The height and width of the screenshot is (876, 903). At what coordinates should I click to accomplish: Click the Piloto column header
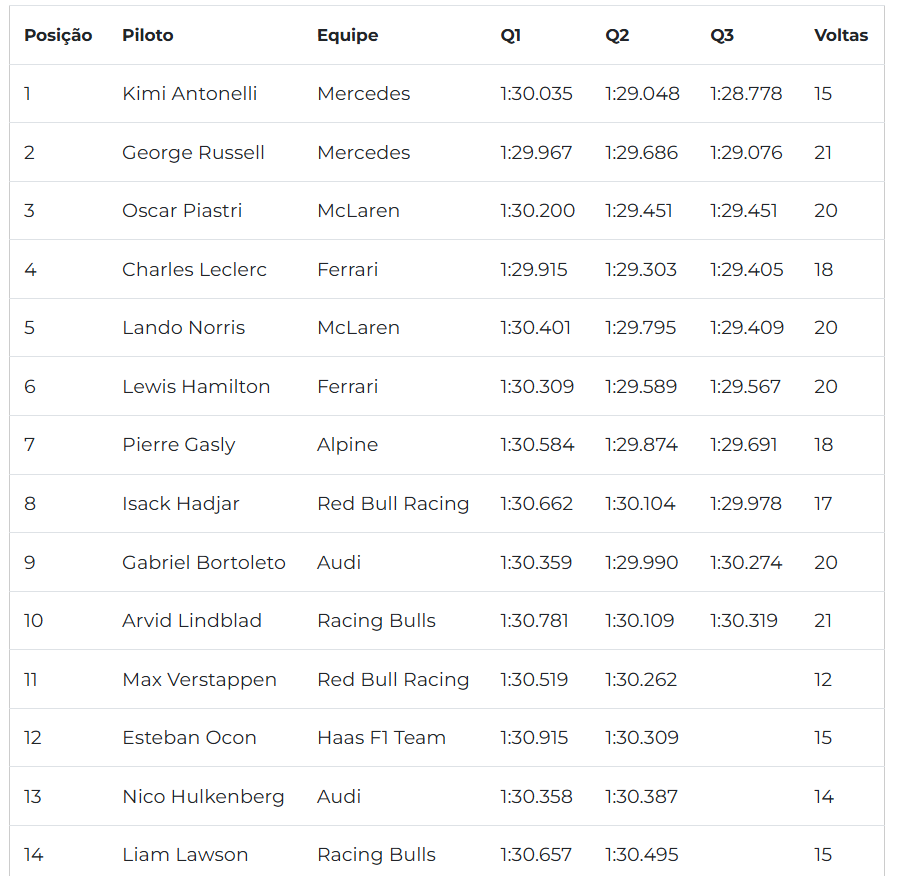pyautogui.click(x=148, y=35)
